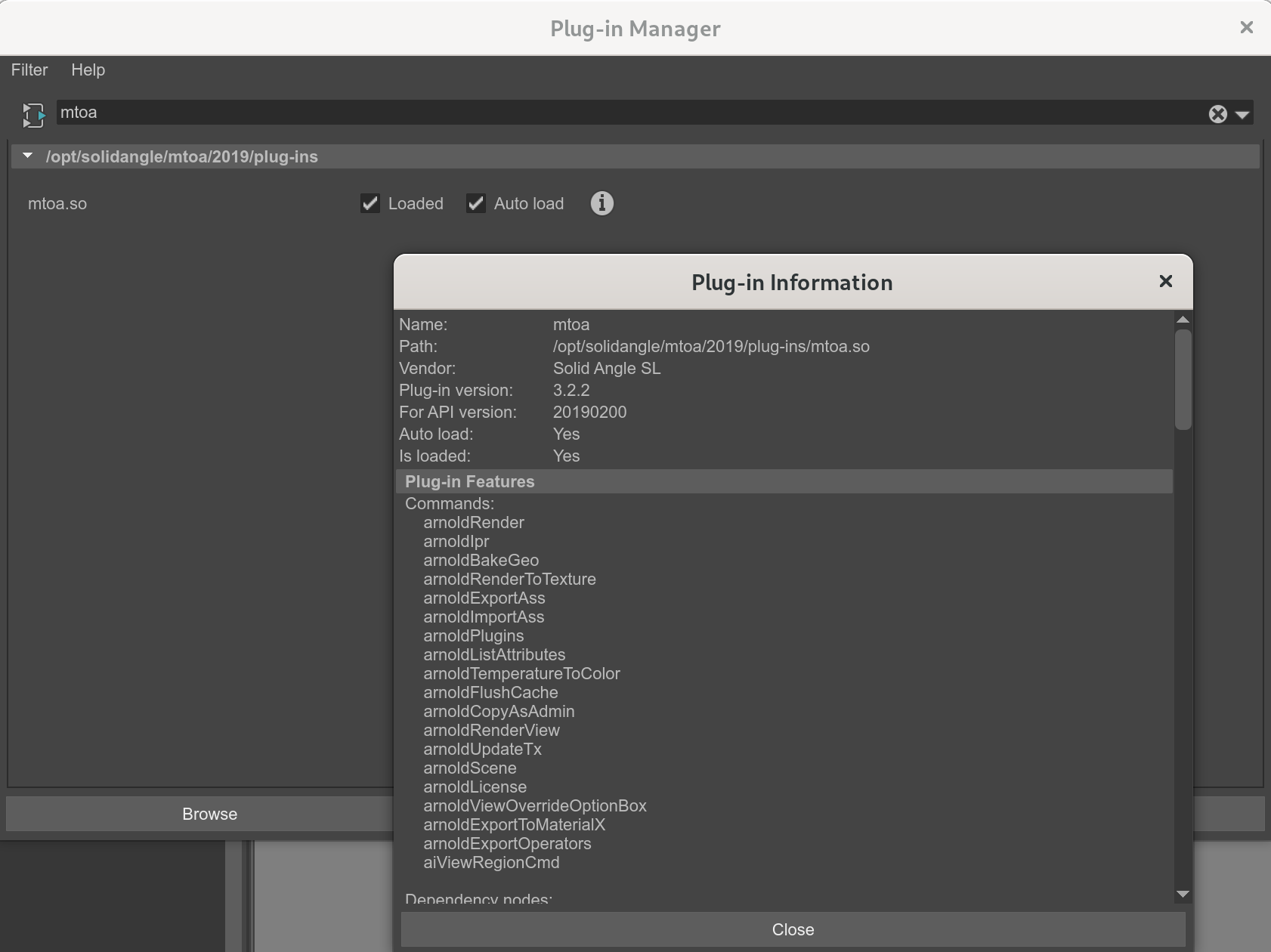This screenshot has width=1271, height=952.
Task: Click the arnoldRenderView command entry
Action: click(492, 730)
